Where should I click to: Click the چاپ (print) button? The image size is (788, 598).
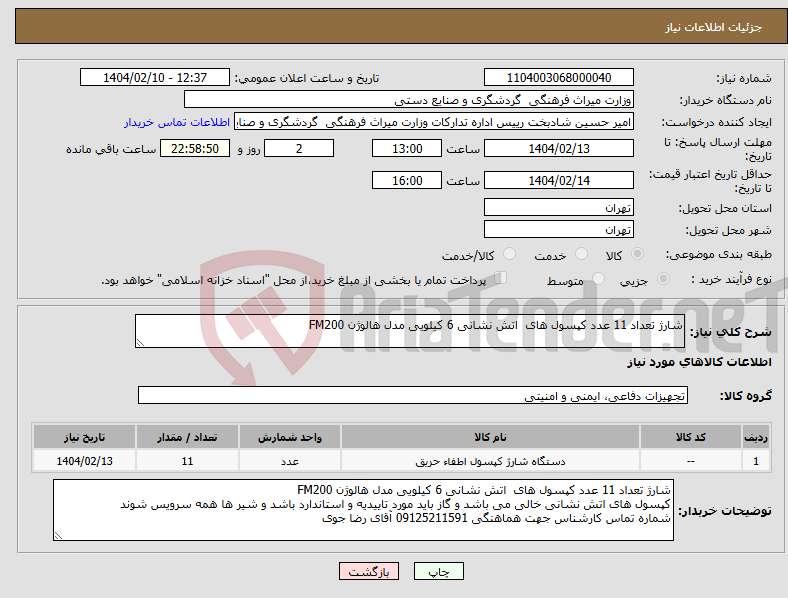coord(439,571)
